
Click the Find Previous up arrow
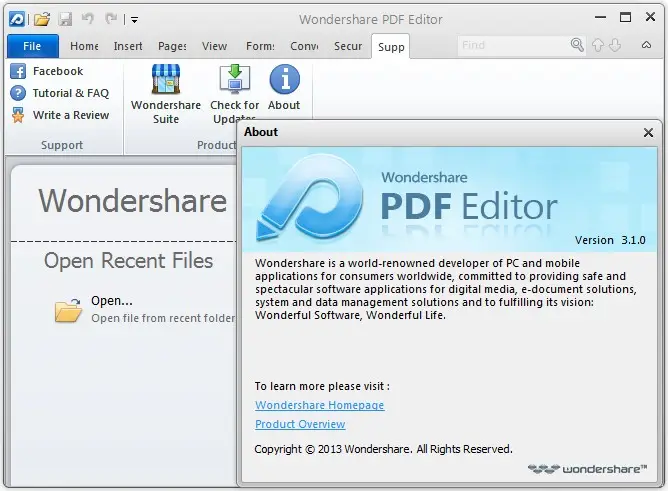coord(598,45)
